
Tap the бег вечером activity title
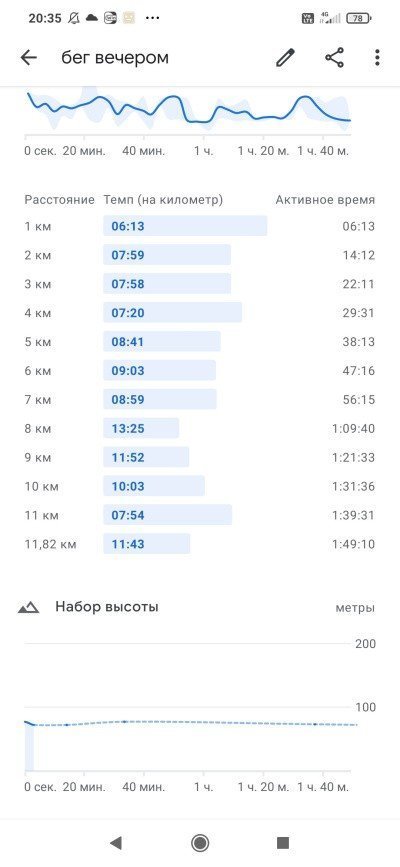(x=115, y=58)
